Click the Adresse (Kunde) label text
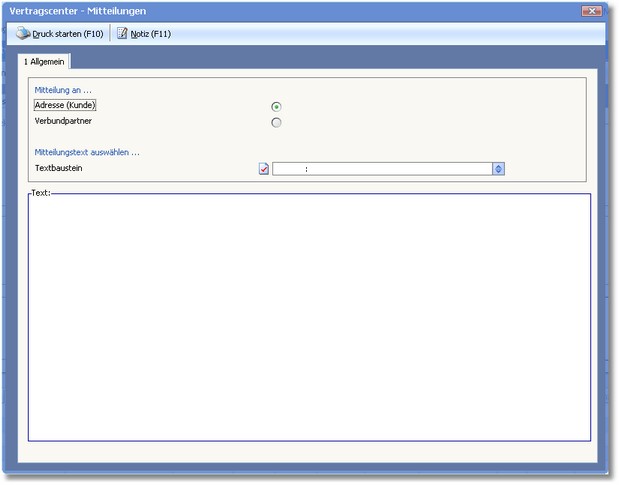This screenshot has height=485, width=619. (66, 105)
